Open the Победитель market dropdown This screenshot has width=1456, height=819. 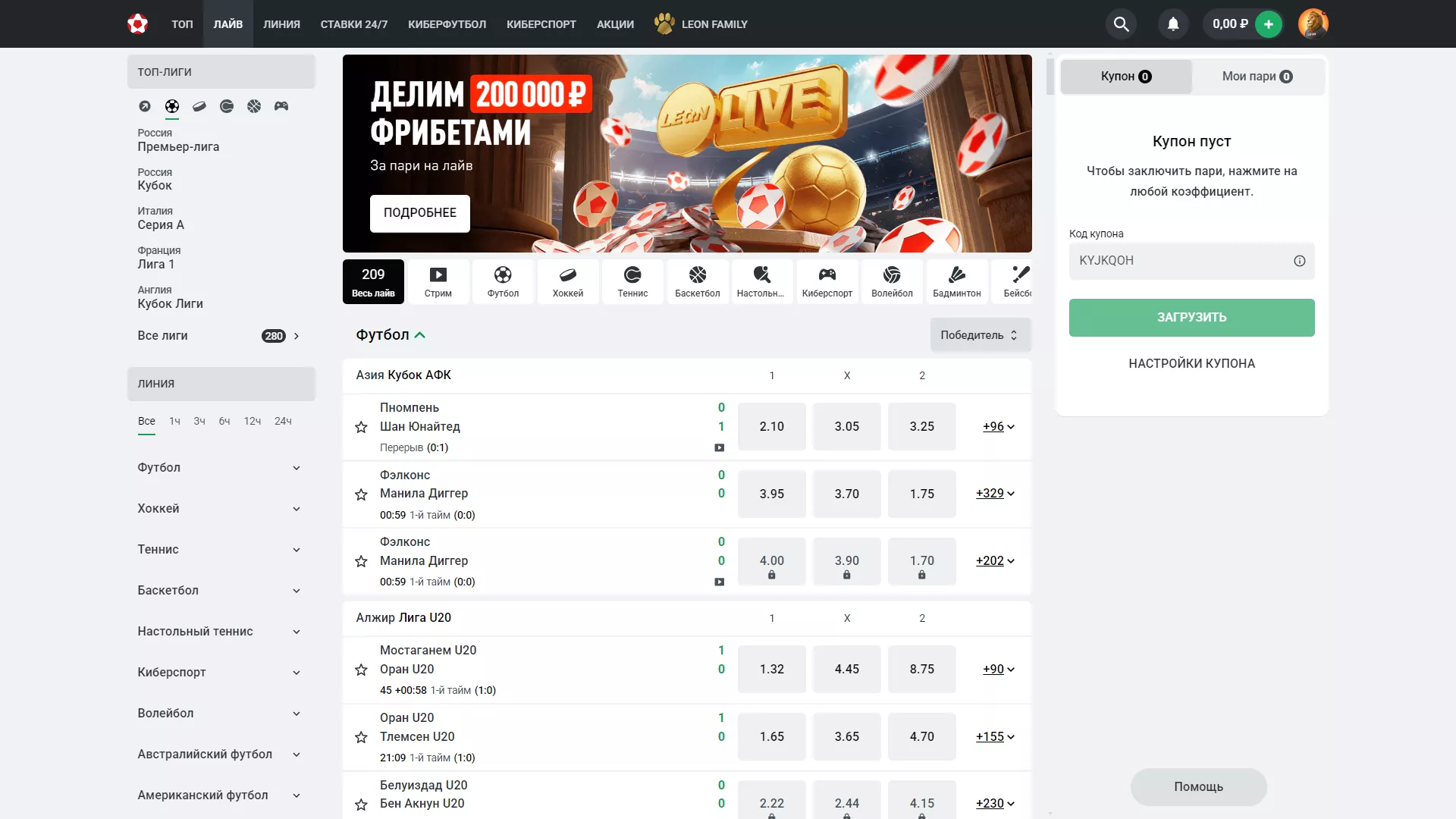[980, 335]
